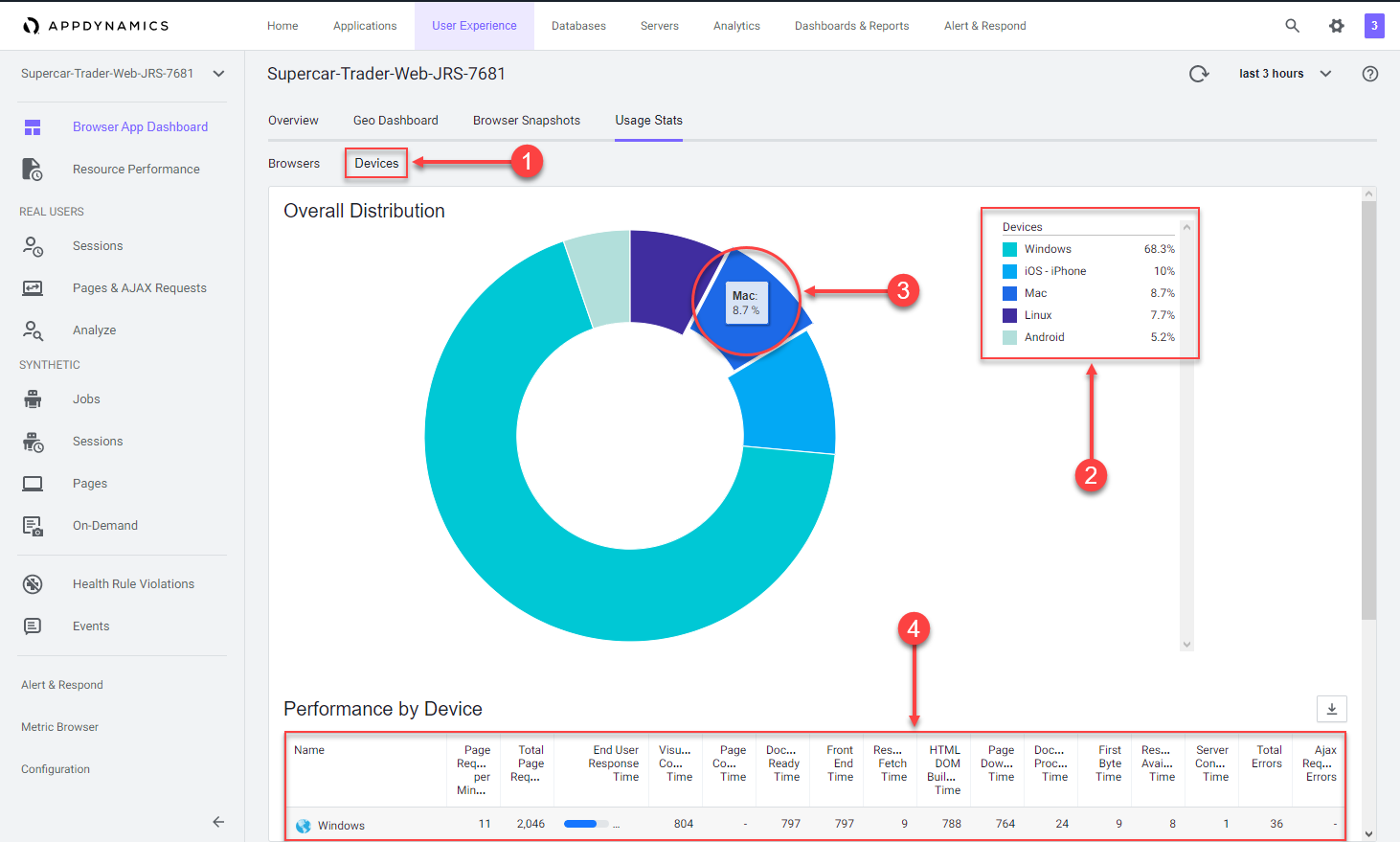Switch to the Overview tab
This screenshot has height=842, width=1400.
coord(293,121)
